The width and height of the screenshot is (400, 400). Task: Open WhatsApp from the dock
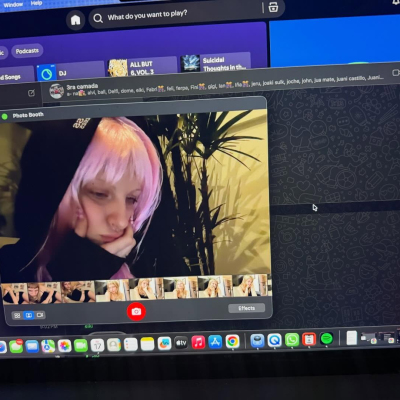(x=292, y=340)
